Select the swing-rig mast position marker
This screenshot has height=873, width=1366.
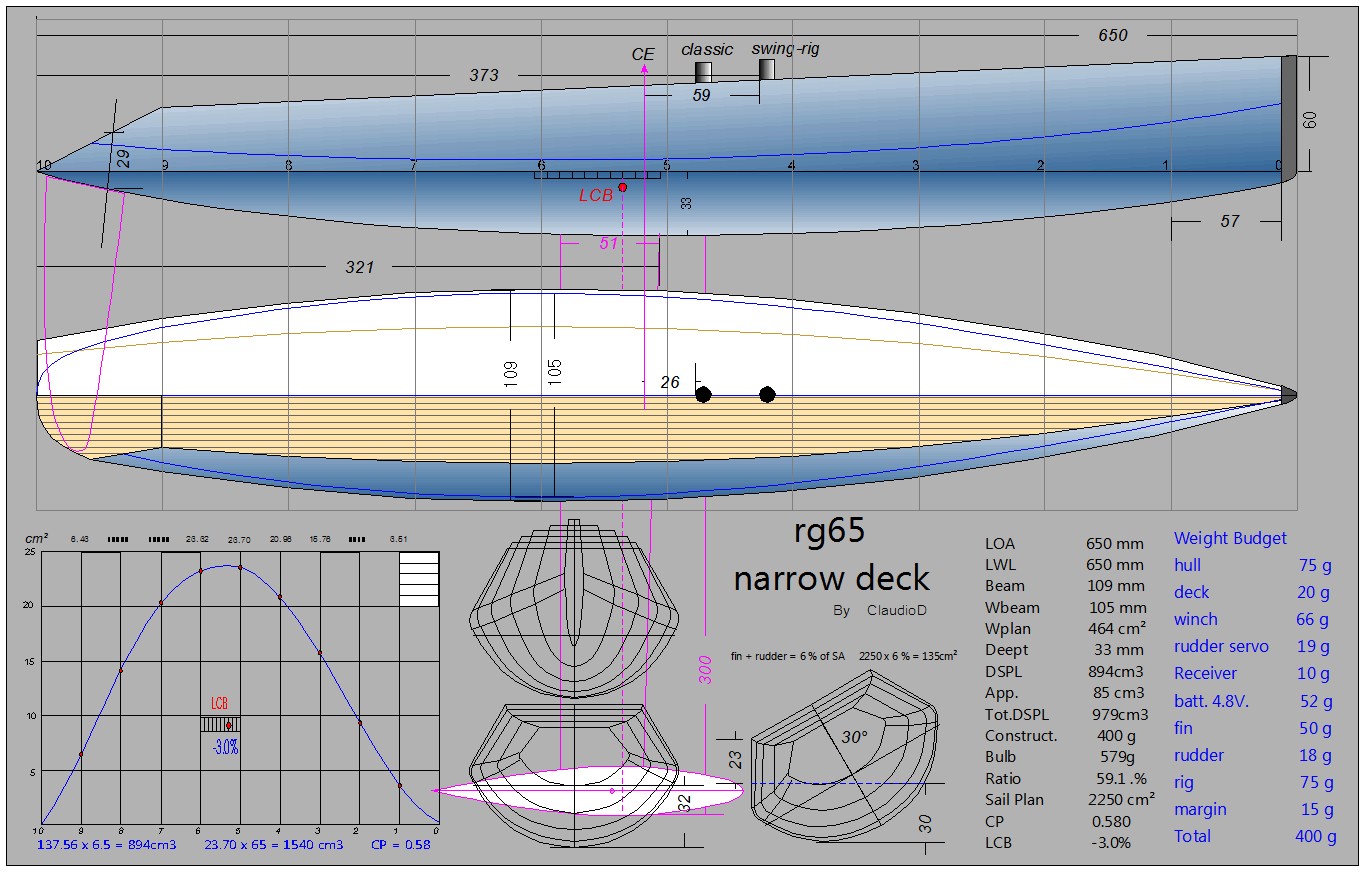(767, 69)
